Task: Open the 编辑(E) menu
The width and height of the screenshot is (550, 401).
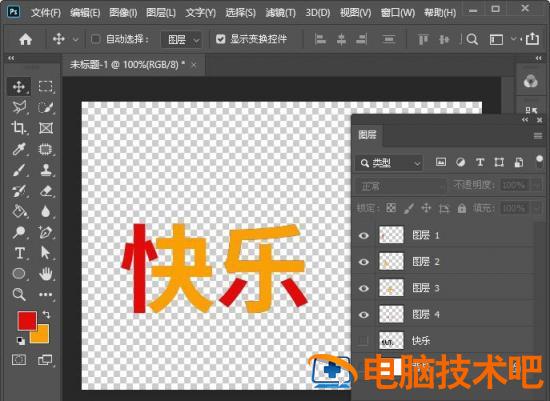Action: 85,13
